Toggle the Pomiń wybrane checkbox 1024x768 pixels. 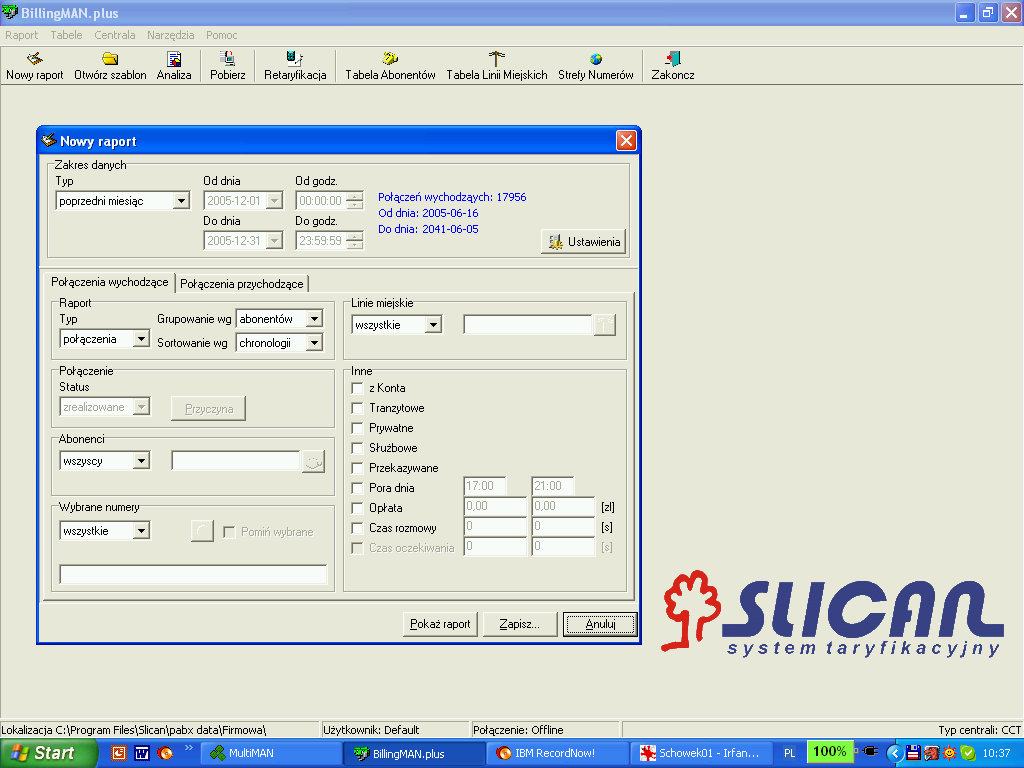click(229, 532)
